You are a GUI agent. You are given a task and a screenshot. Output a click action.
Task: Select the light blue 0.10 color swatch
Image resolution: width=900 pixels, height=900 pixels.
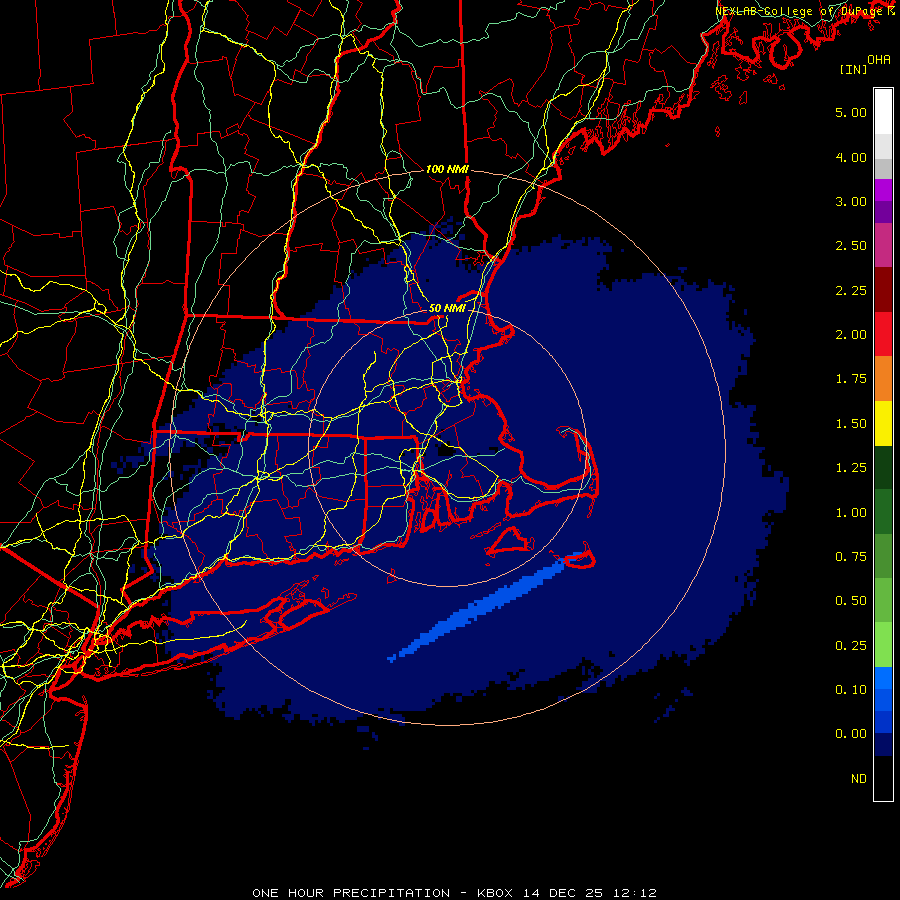coord(883,678)
